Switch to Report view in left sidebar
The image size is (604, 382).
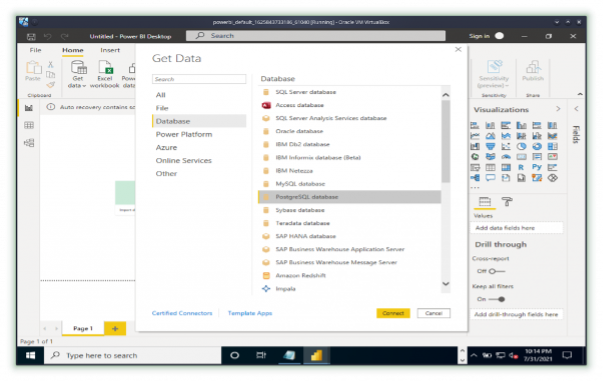[29, 108]
